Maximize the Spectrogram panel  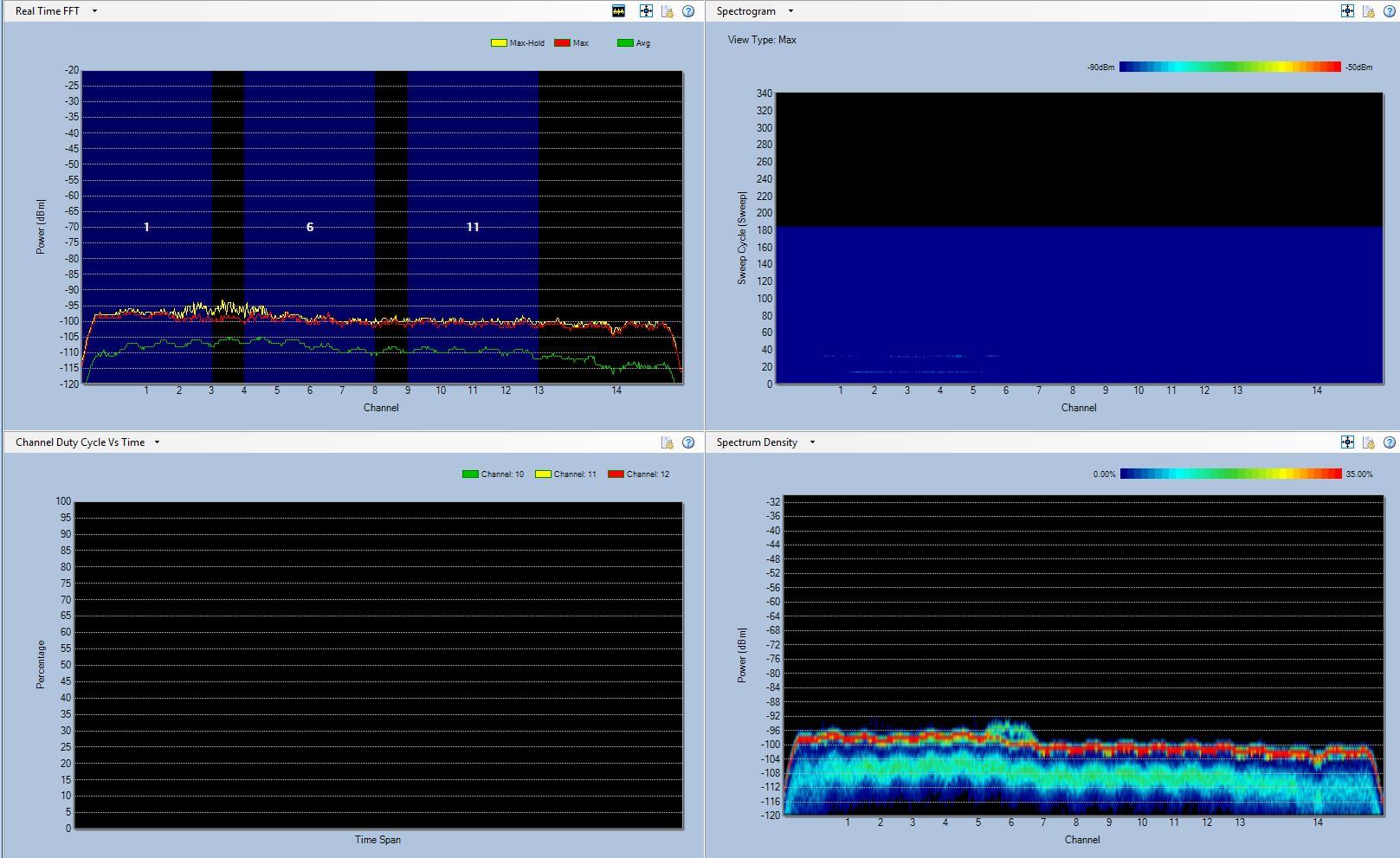click(1347, 11)
